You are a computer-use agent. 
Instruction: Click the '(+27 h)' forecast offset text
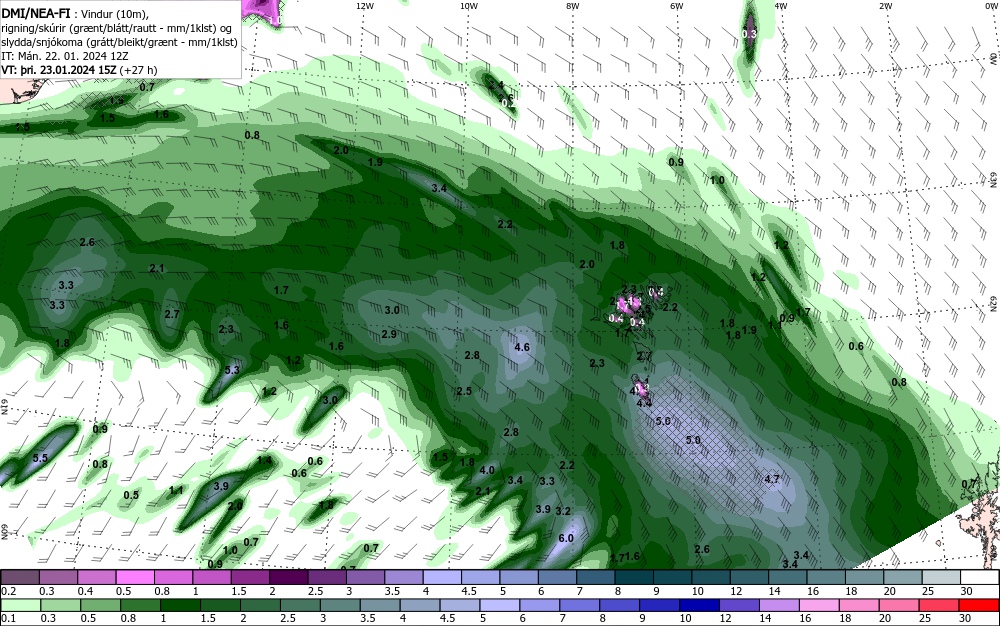tap(139, 70)
